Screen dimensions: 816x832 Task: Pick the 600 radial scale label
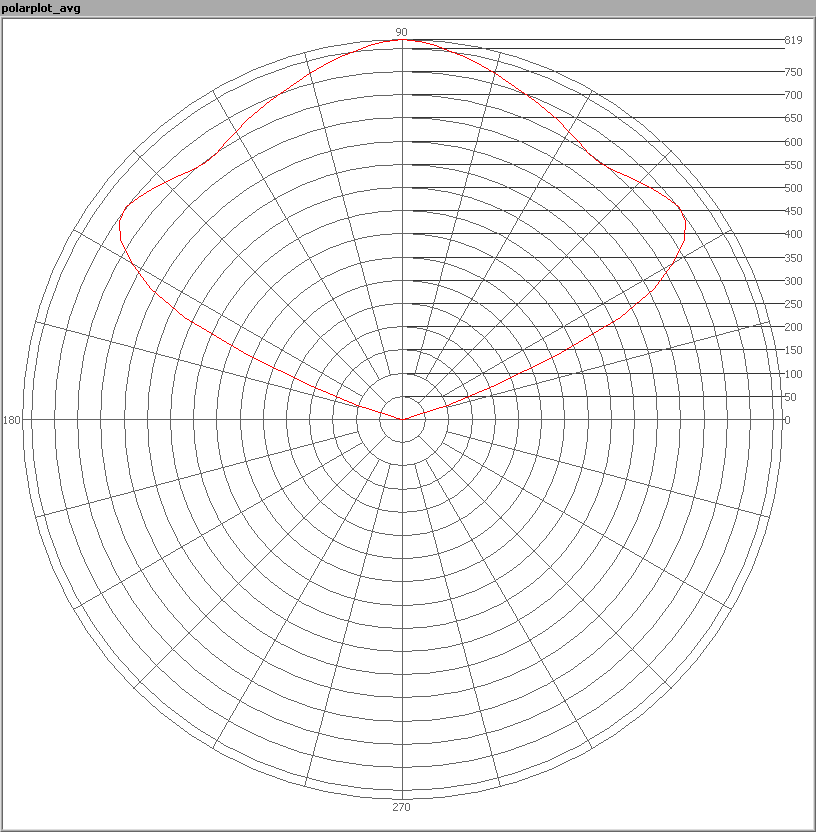click(x=793, y=142)
